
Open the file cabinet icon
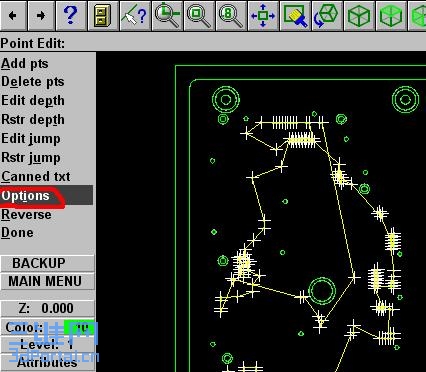click(103, 15)
